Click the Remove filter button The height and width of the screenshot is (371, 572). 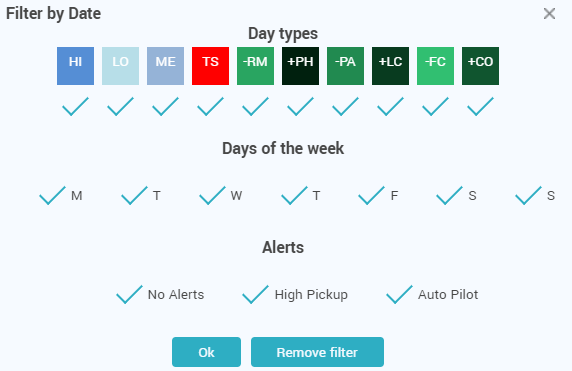point(317,352)
